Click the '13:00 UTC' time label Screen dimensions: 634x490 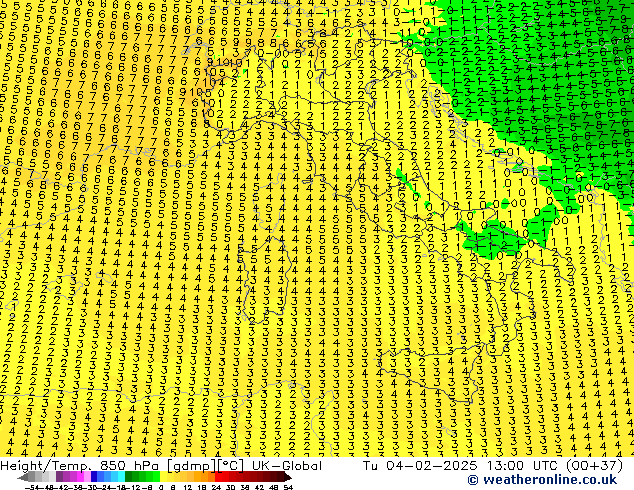tap(521, 466)
